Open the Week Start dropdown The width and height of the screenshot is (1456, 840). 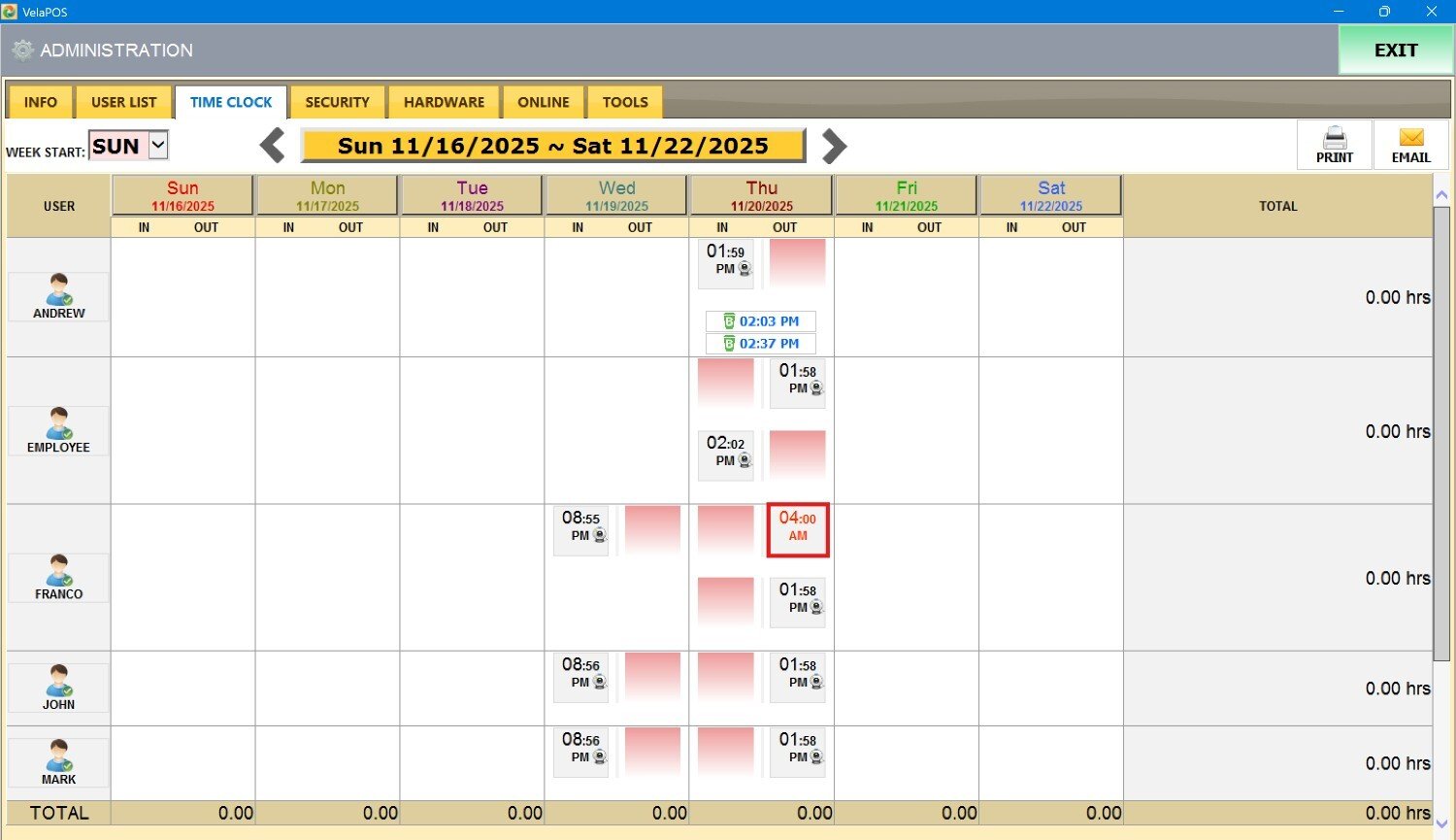(x=158, y=146)
